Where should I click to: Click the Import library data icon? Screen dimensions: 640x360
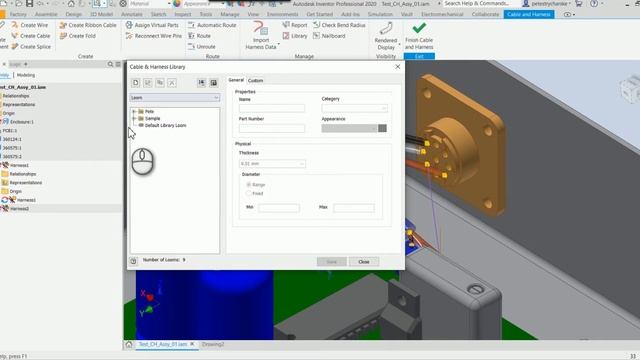coord(201,83)
